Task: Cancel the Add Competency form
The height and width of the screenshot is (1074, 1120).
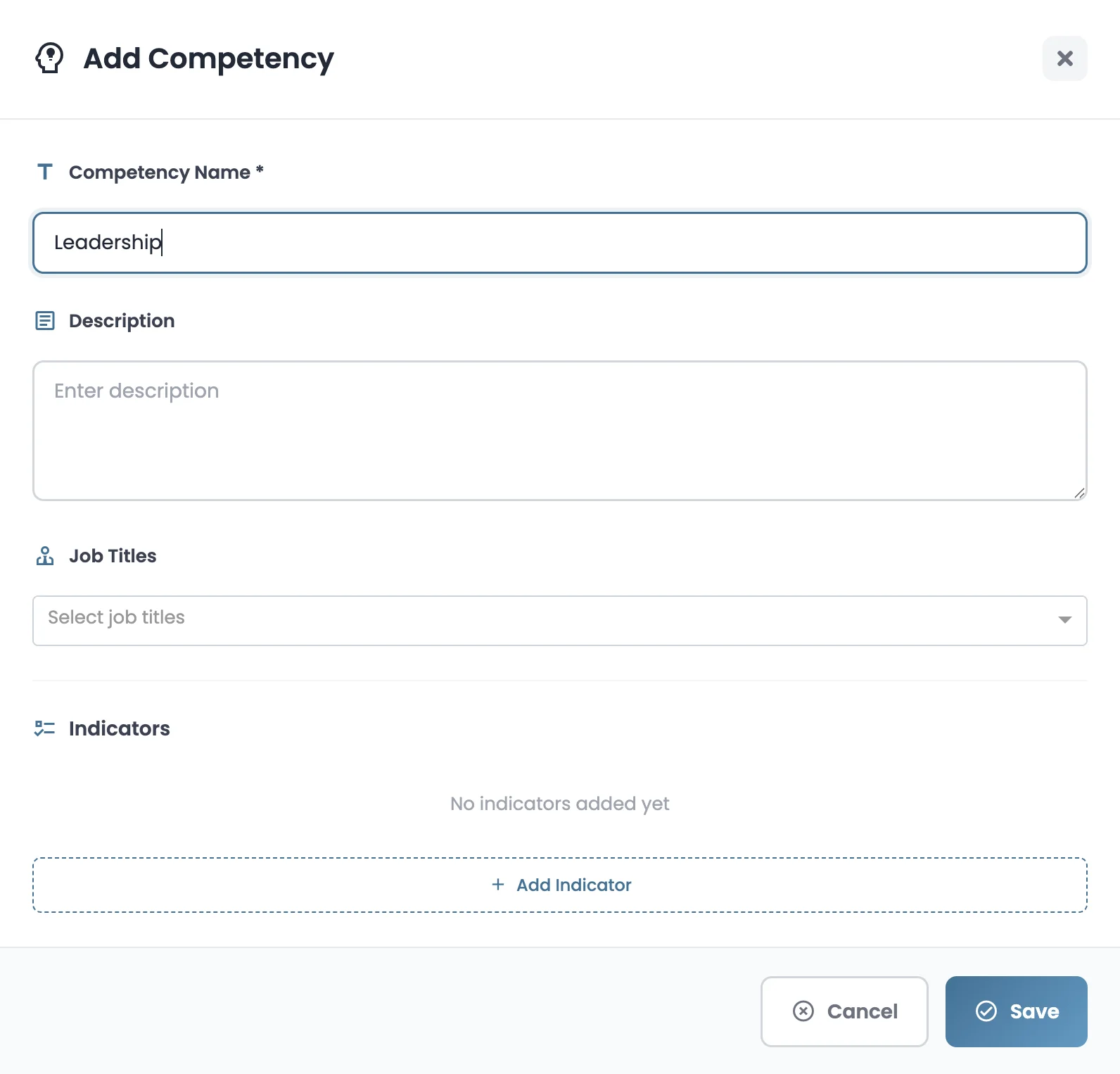Action: pyautogui.click(x=844, y=1011)
